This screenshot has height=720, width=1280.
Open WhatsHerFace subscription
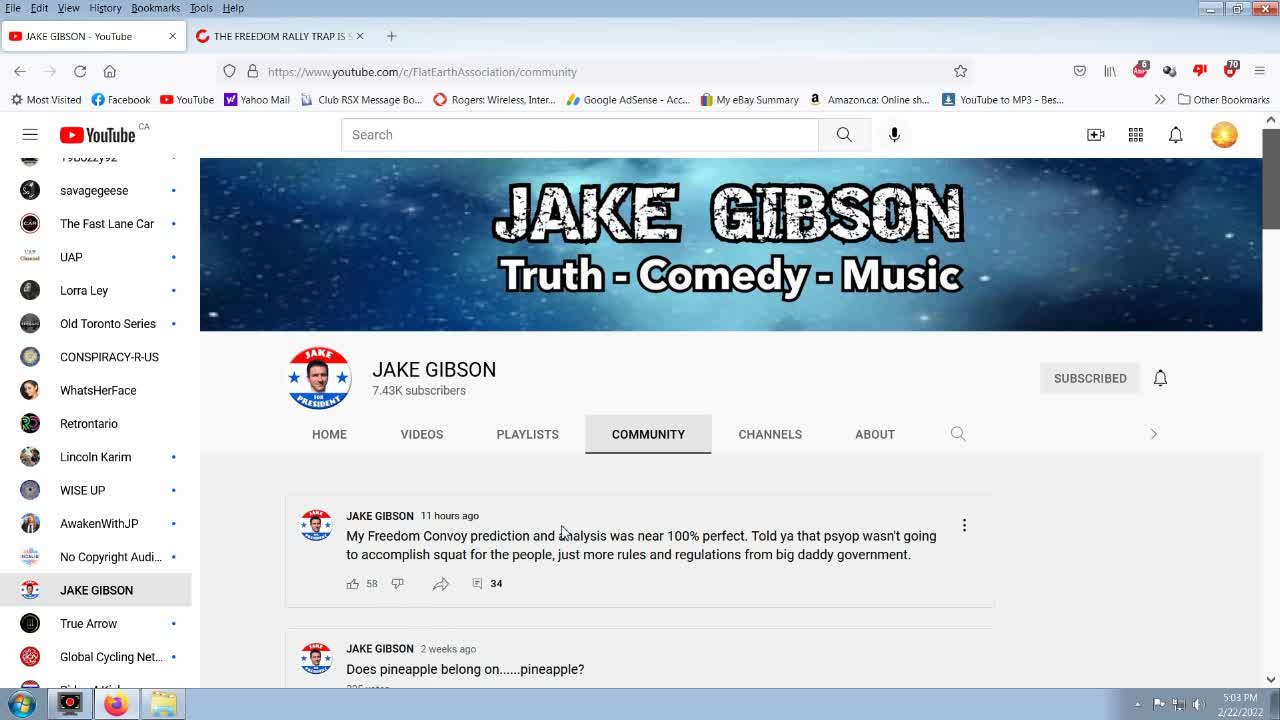click(x=96, y=391)
